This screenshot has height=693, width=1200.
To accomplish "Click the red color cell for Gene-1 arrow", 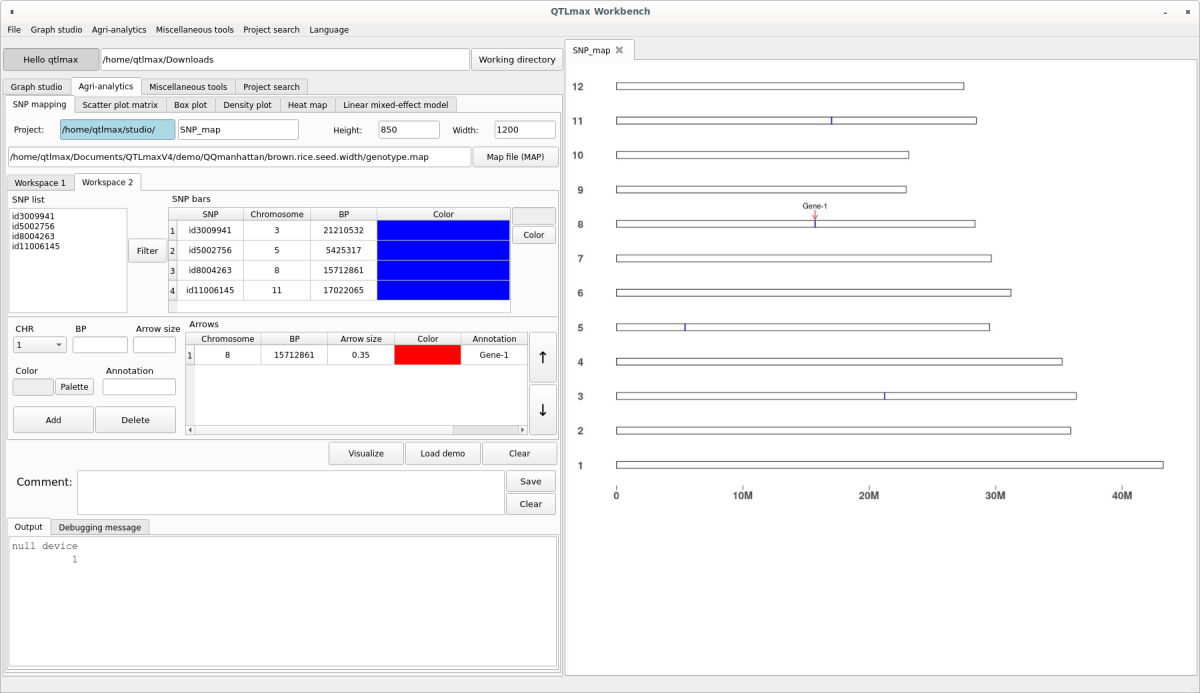I will coord(427,355).
